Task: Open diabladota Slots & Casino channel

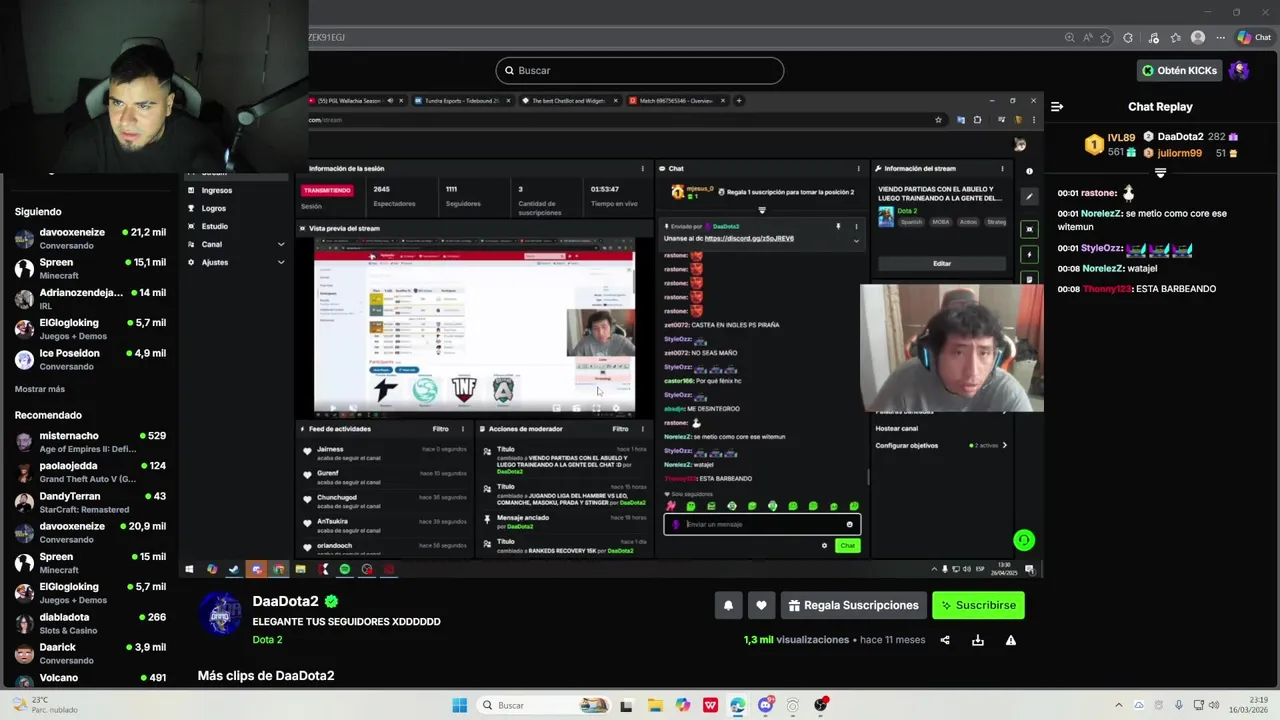Action: (90, 623)
